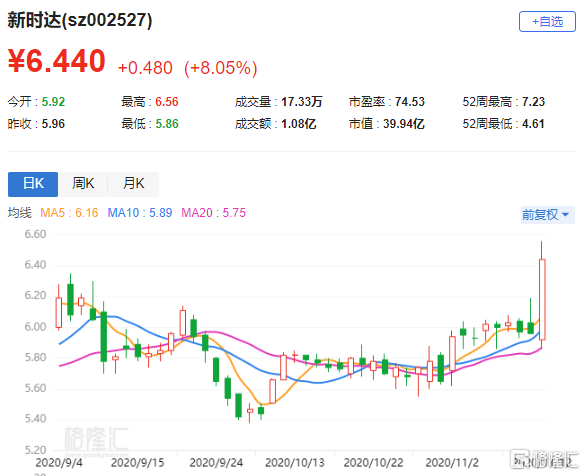Click the 市值 market cap 39.94亿

404,123
